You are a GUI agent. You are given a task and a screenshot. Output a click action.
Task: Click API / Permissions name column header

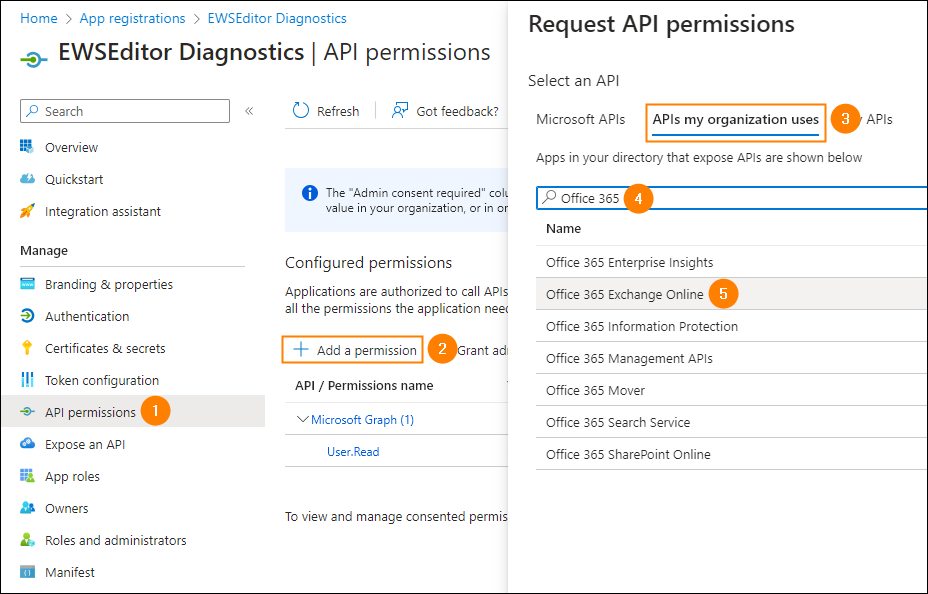[364, 386]
